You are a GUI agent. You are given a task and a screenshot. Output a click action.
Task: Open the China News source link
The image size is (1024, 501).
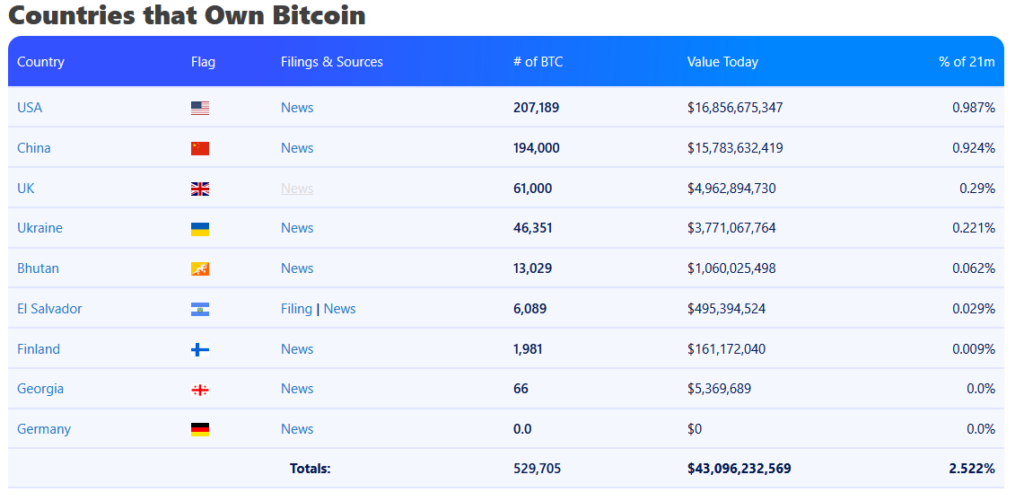tap(297, 148)
